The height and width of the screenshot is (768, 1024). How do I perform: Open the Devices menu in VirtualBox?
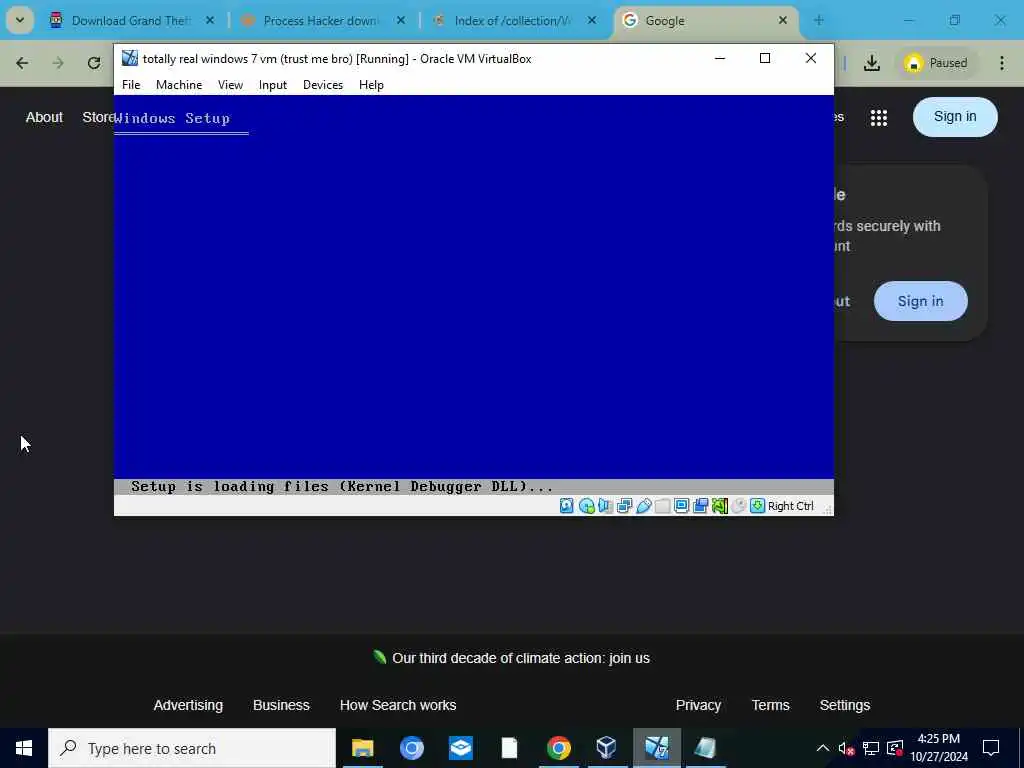point(323,85)
